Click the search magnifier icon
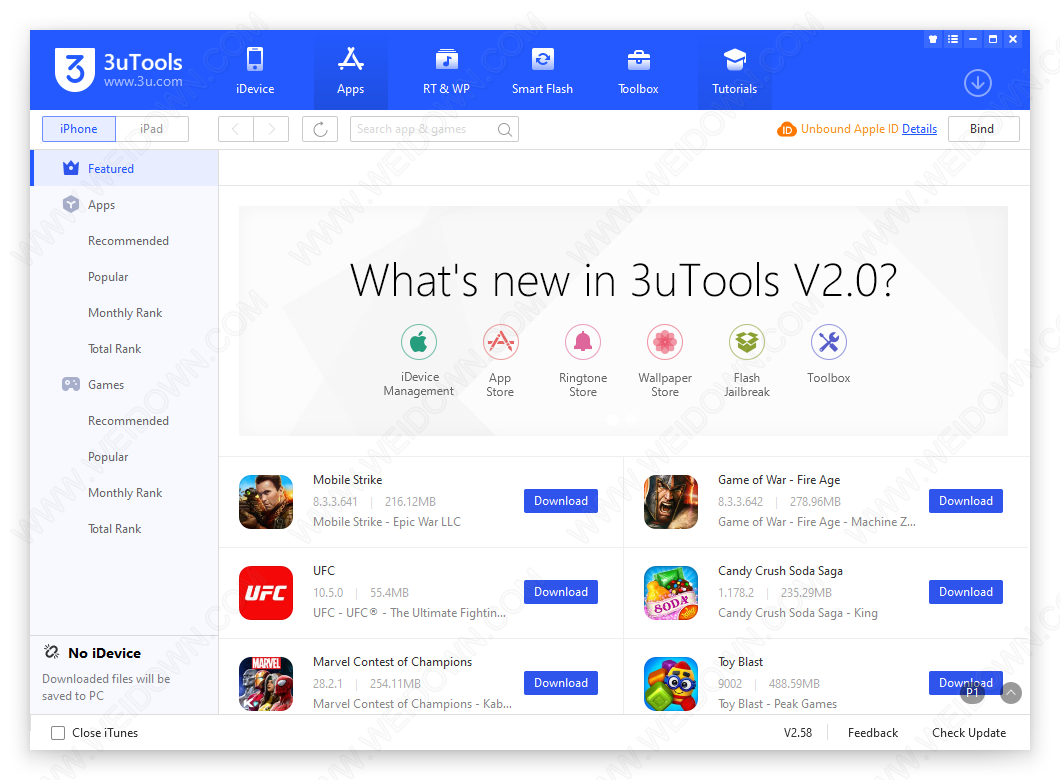1060x780 pixels. 504,129
